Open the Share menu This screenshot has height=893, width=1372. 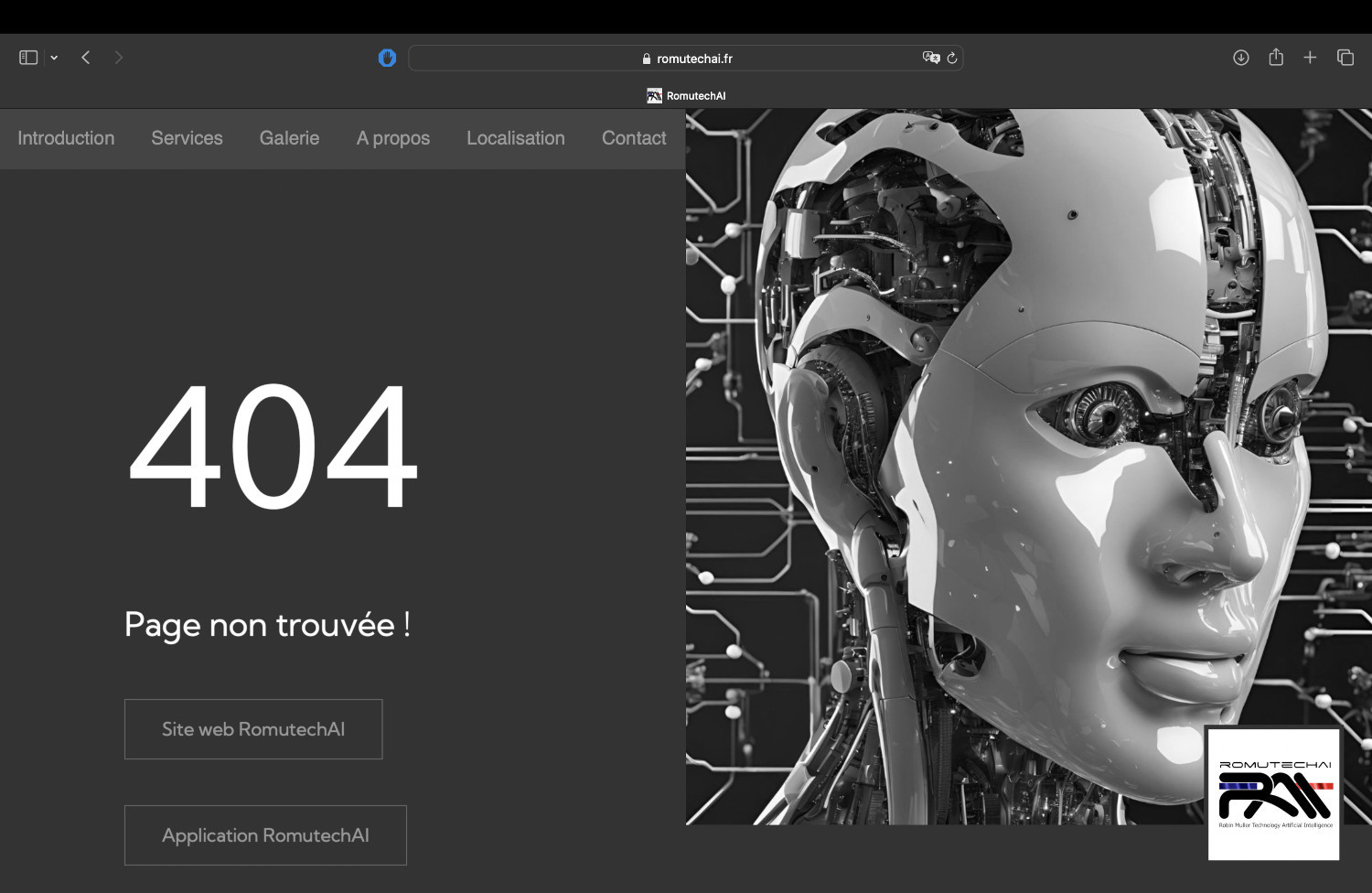click(x=1276, y=58)
